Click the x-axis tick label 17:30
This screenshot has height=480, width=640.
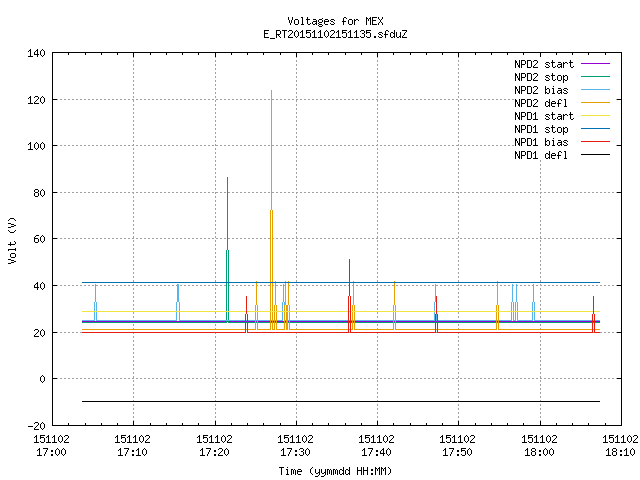[295, 452]
